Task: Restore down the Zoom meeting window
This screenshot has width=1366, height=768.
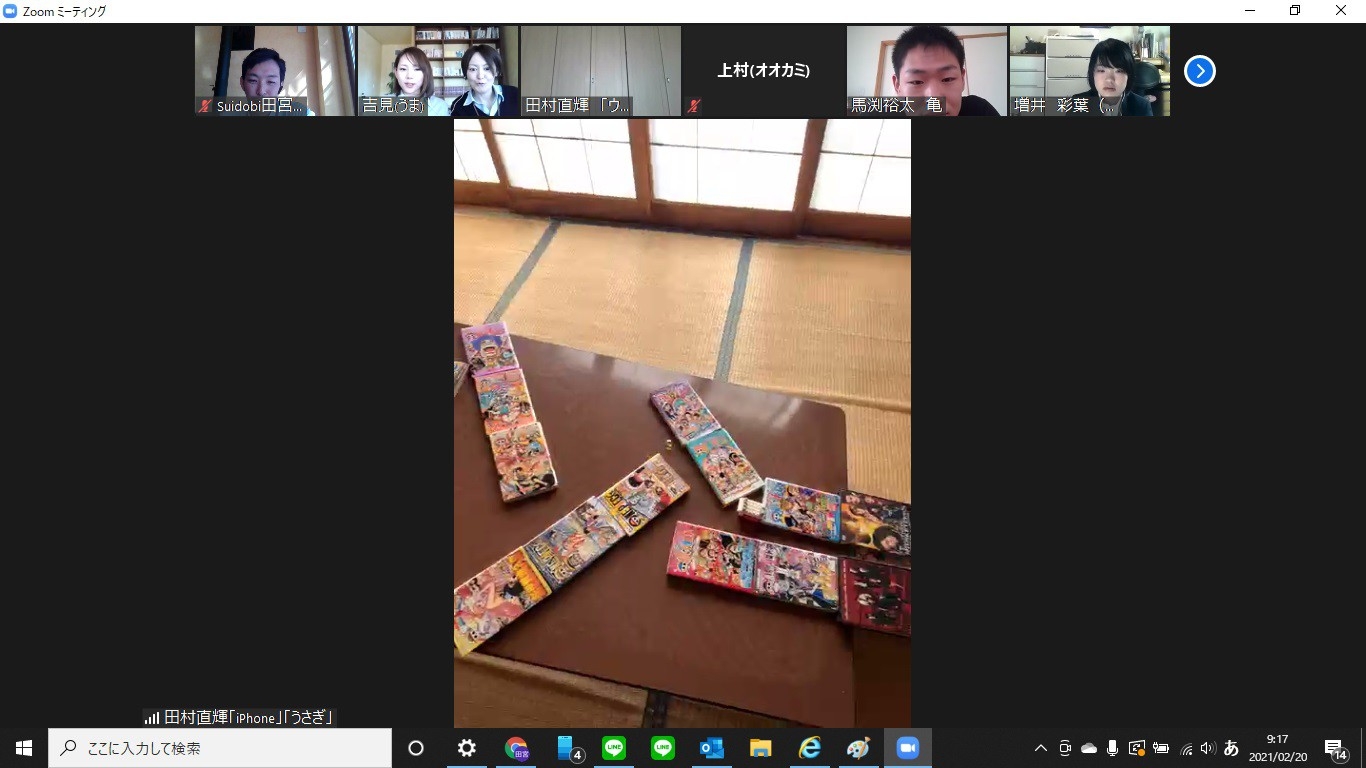Action: point(1295,11)
